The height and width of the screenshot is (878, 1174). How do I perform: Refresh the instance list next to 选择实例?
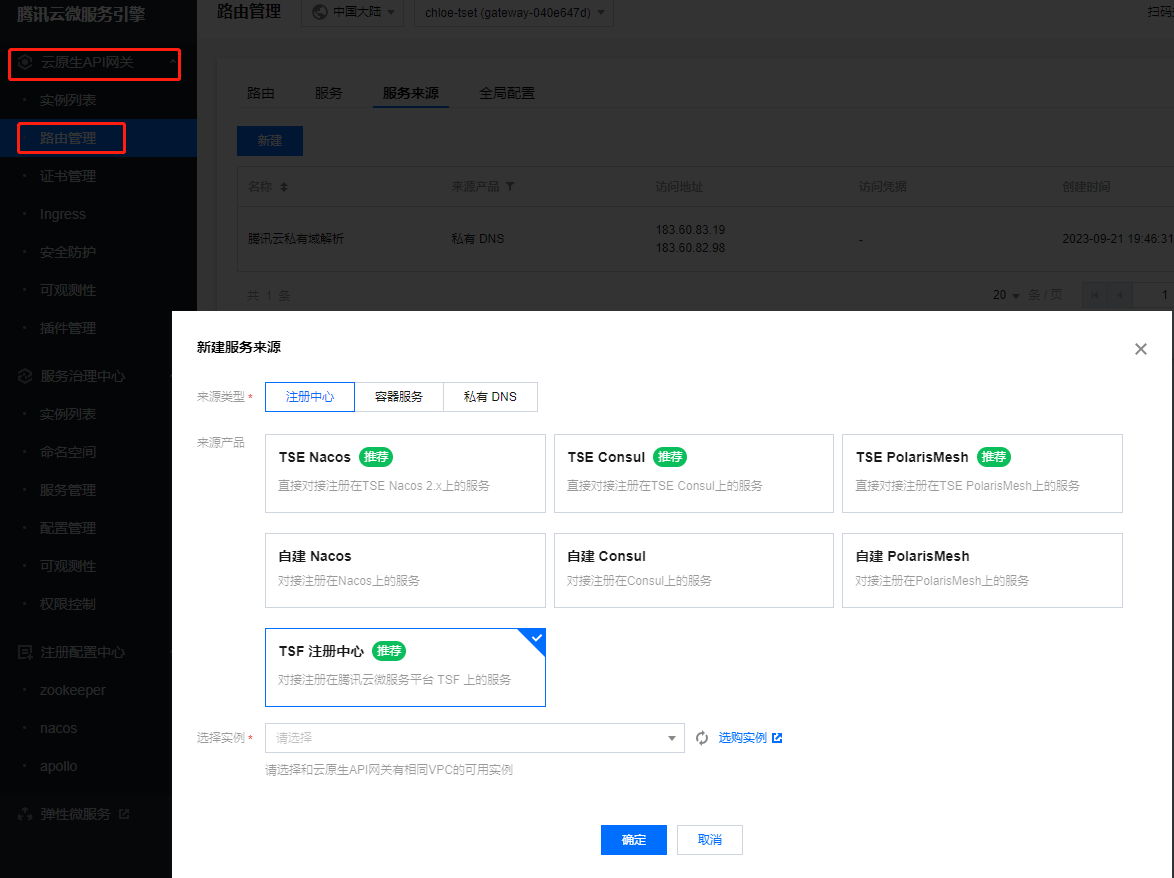pyautogui.click(x=702, y=738)
